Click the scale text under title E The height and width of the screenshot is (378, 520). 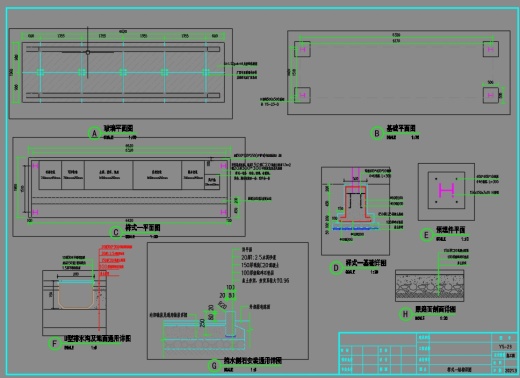coord(452,239)
